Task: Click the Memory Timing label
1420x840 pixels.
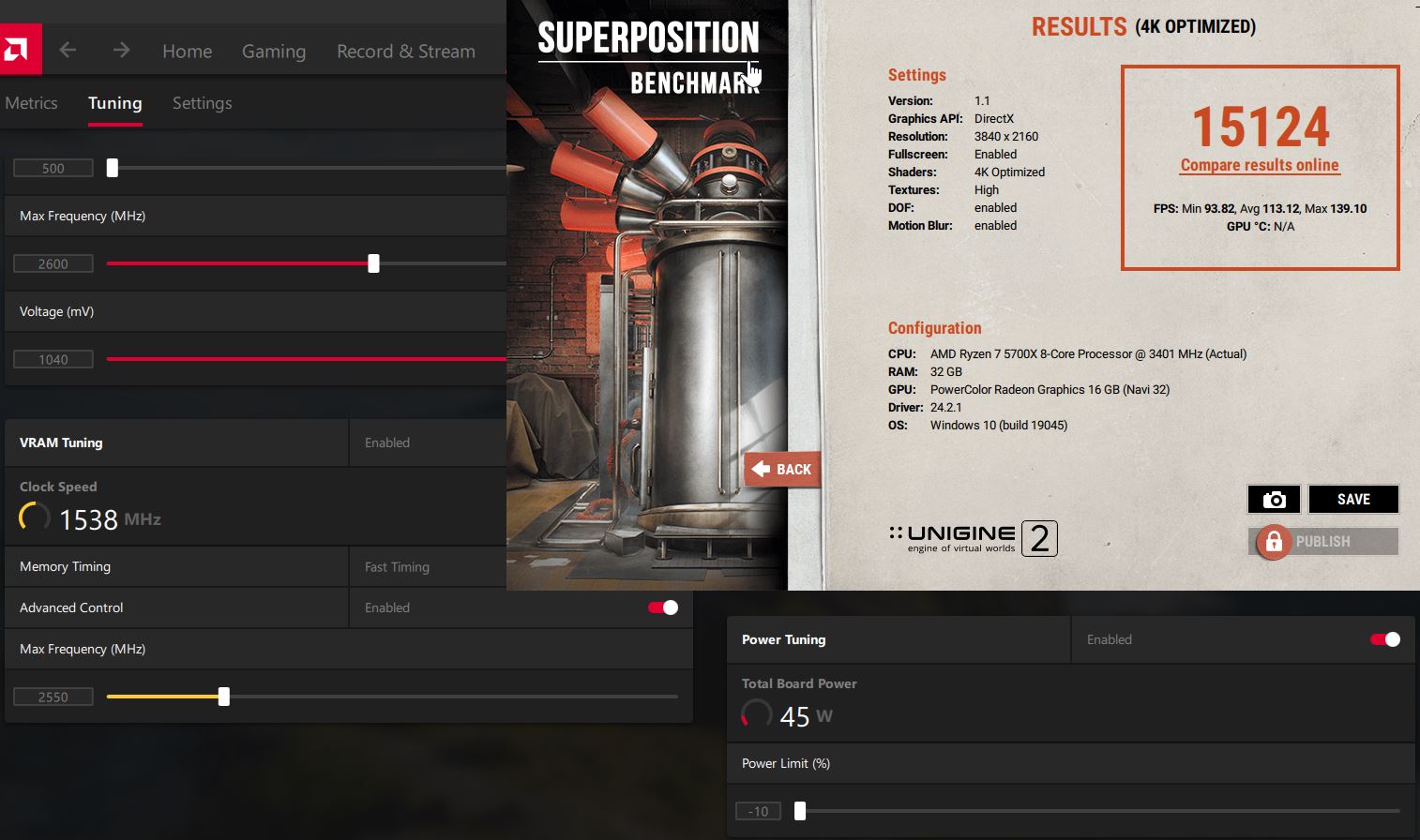Action: [x=65, y=566]
